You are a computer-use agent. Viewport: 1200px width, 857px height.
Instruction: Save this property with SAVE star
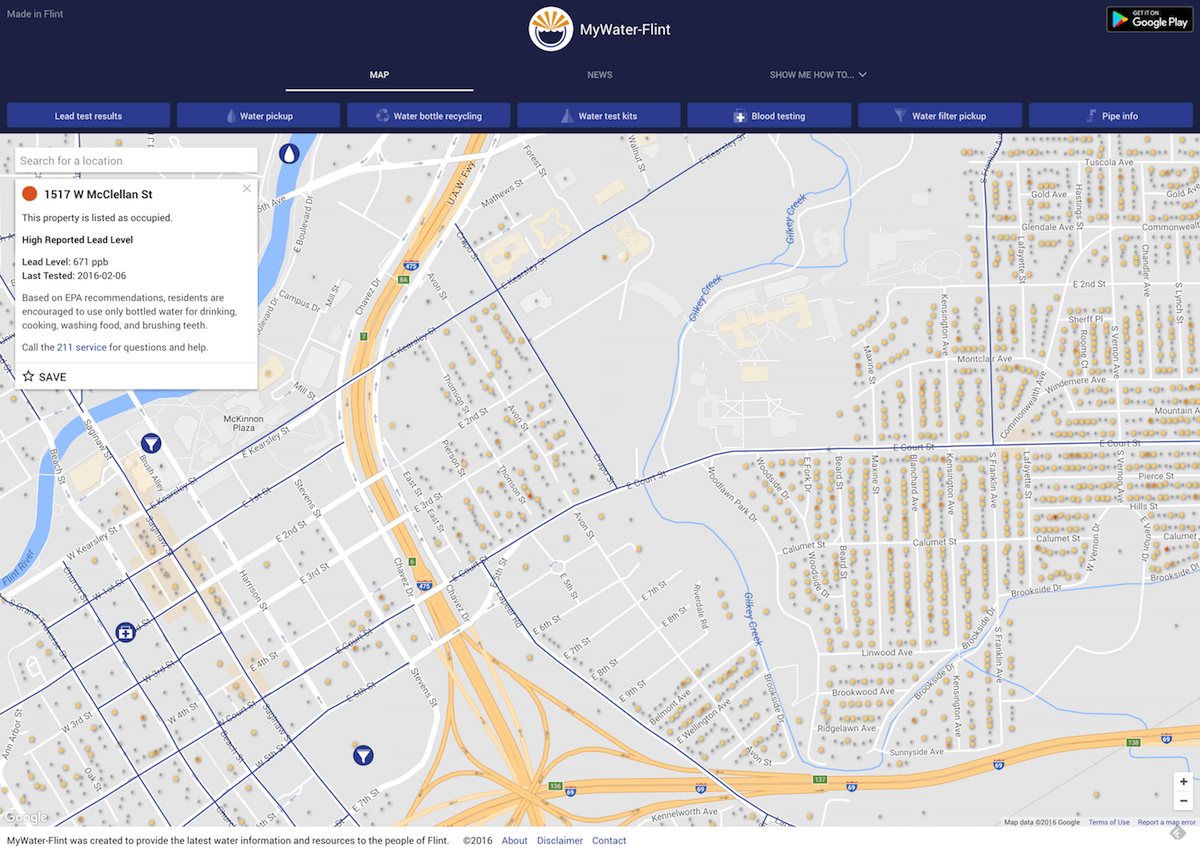[44, 377]
